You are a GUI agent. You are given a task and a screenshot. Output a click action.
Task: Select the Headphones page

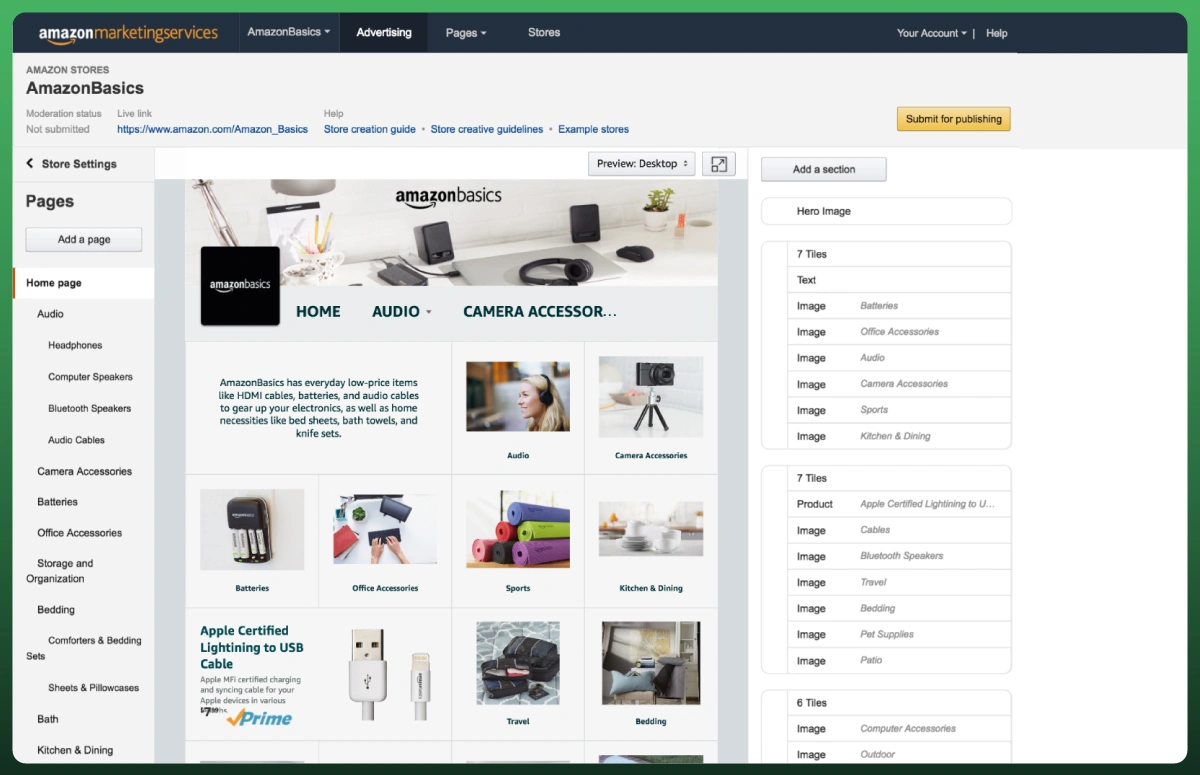click(75, 345)
